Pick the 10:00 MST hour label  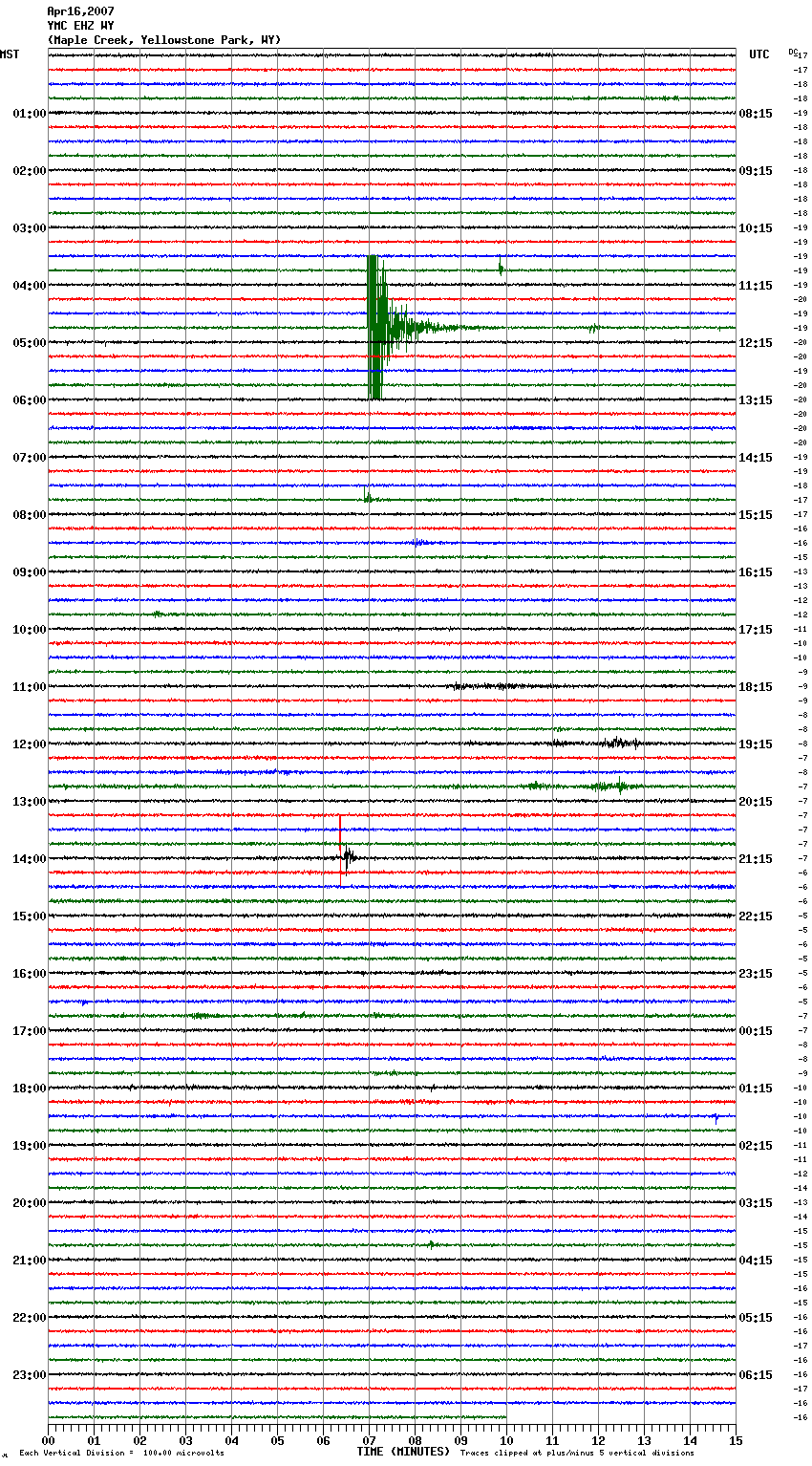(30, 630)
